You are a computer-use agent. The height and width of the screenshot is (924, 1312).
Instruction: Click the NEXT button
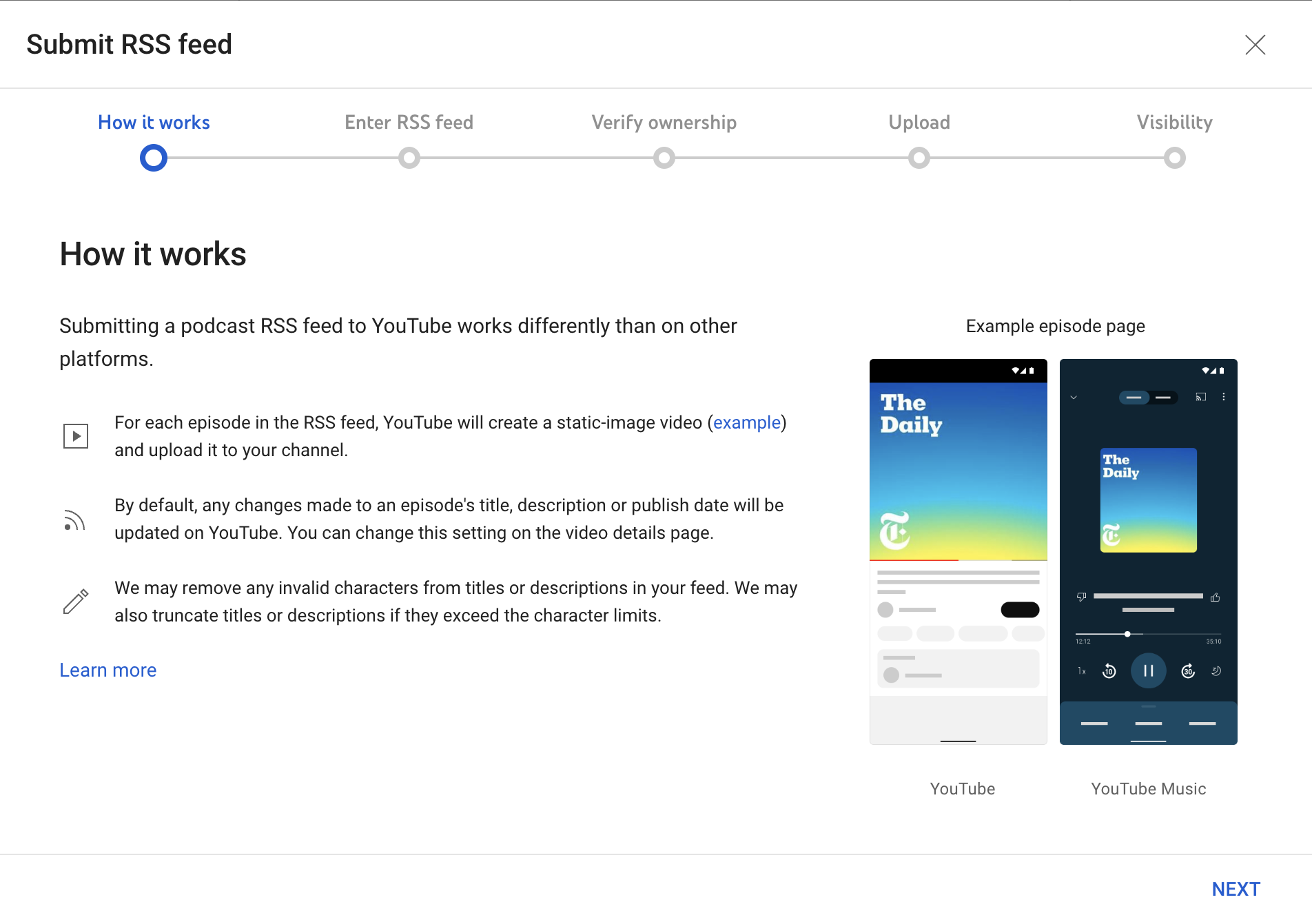point(1236,889)
